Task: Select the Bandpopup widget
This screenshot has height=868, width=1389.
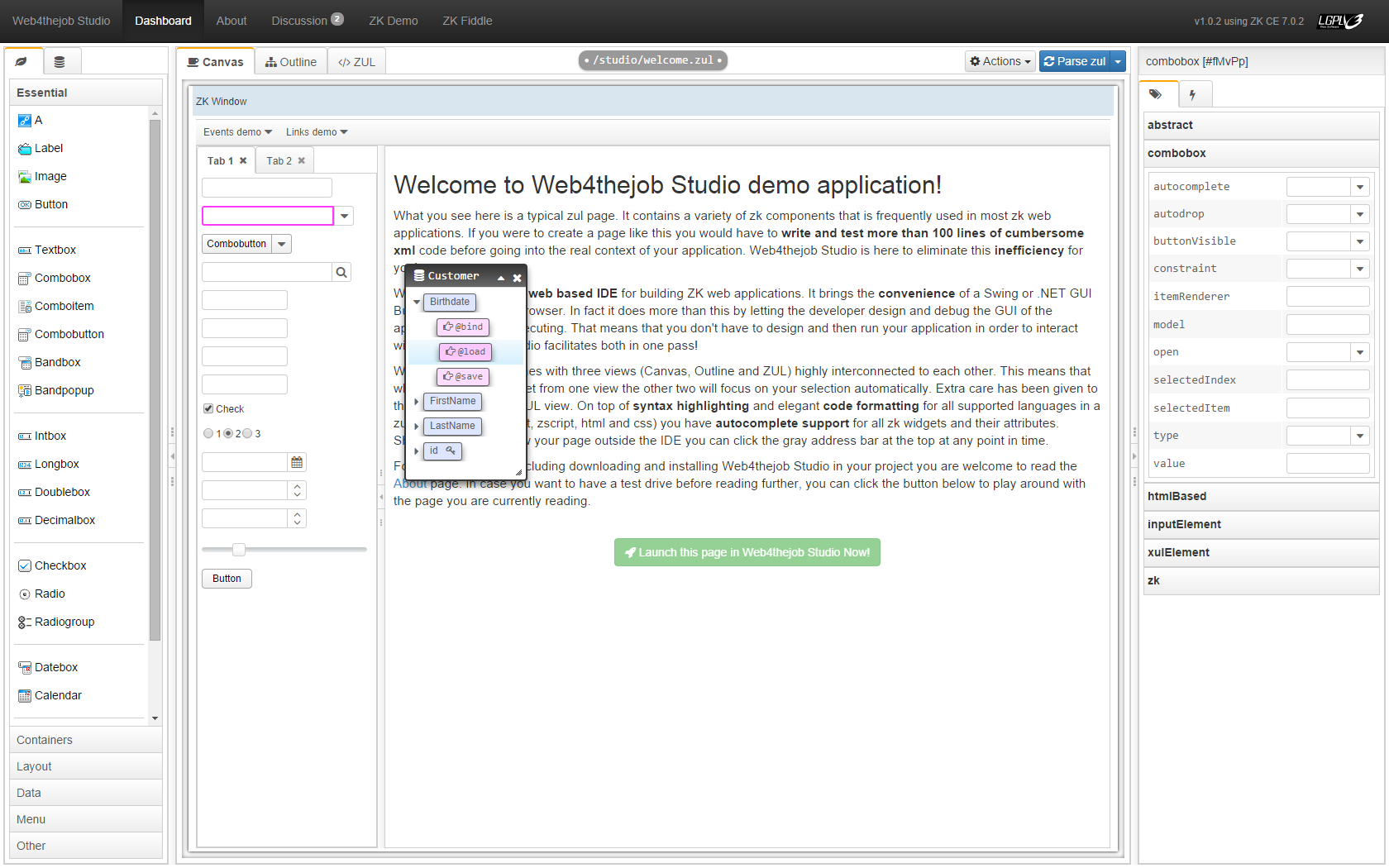Action: click(56, 390)
